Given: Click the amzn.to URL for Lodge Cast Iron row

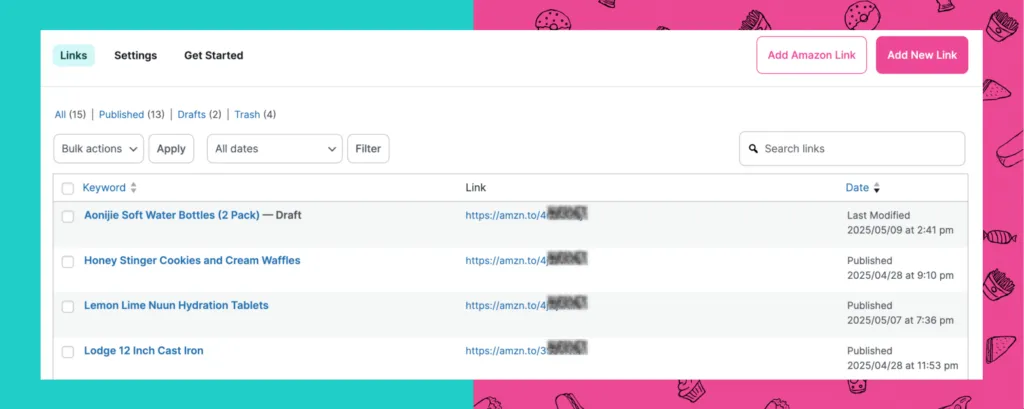Looking at the screenshot, I should tap(526, 350).
